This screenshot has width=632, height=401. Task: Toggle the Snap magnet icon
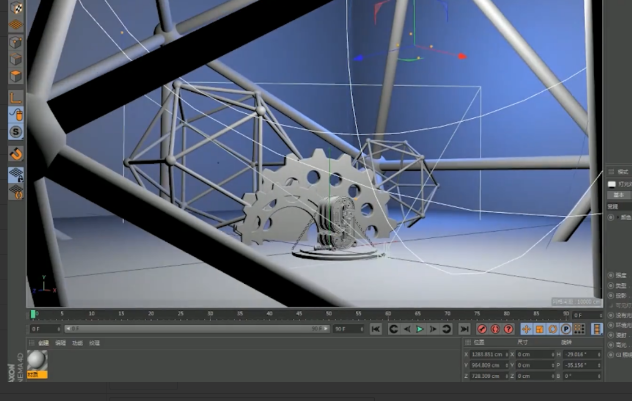click(16, 154)
